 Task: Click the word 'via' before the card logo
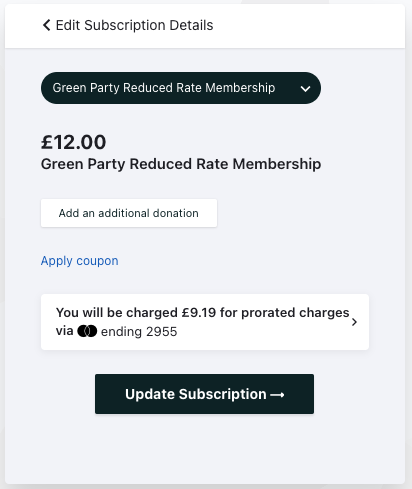pyautogui.click(x=64, y=331)
